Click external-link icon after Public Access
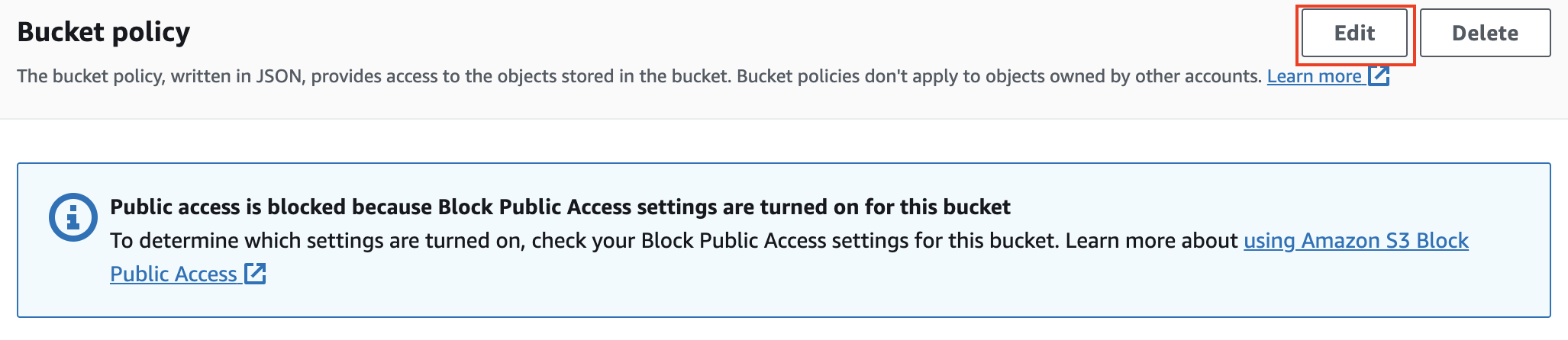The width and height of the screenshot is (1568, 340). tap(255, 274)
